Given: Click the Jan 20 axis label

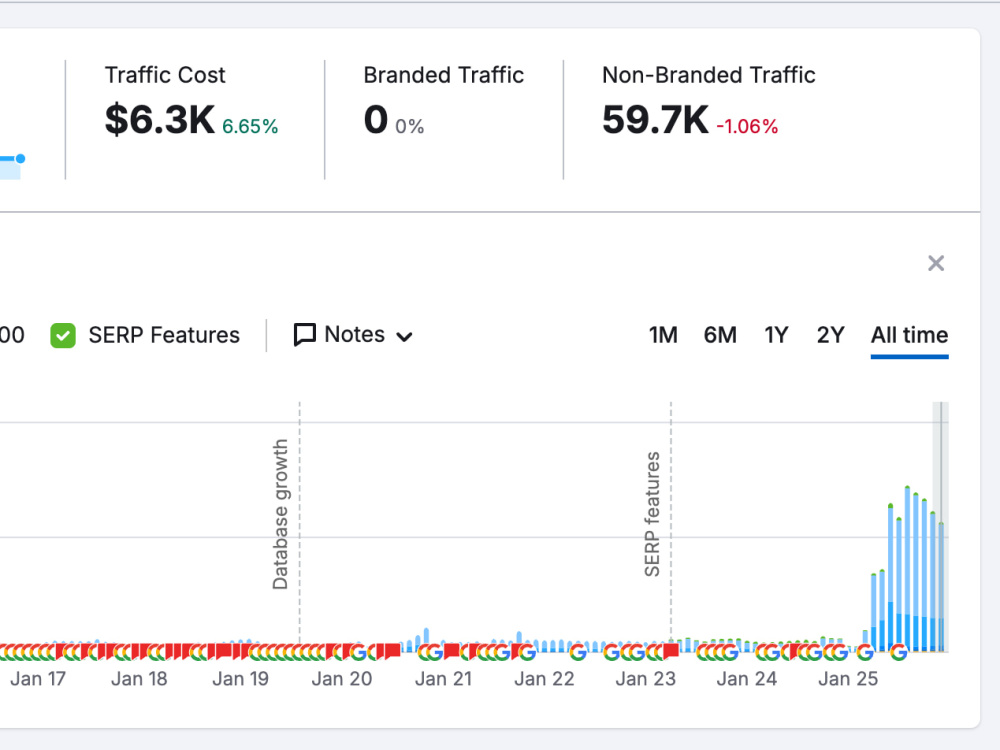Looking at the screenshot, I should pyautogui.click(x=341, y=679).
